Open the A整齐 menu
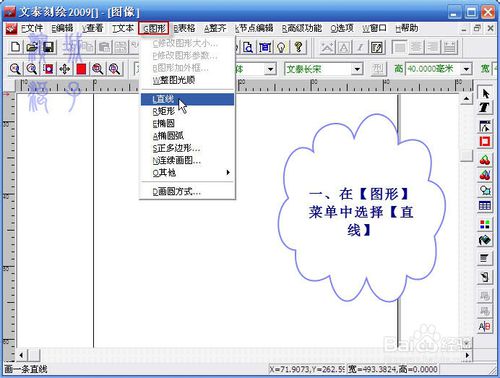The image size is (500, 378). pyautogui.click(x=215, y=29)
